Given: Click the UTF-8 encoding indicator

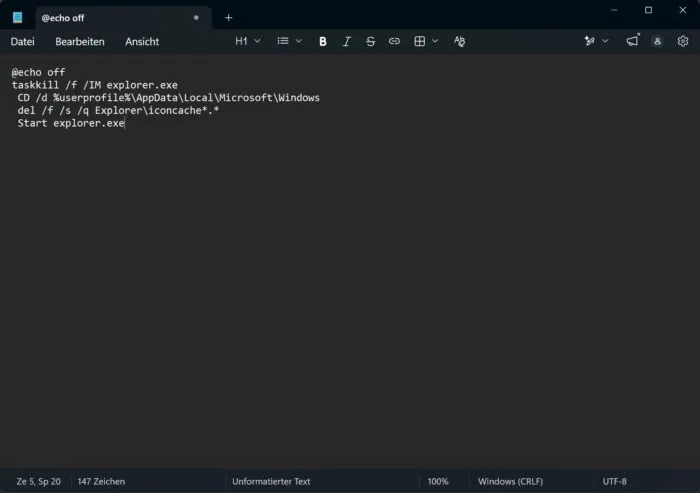Looking at the screenshot, I should coord(614,481).
